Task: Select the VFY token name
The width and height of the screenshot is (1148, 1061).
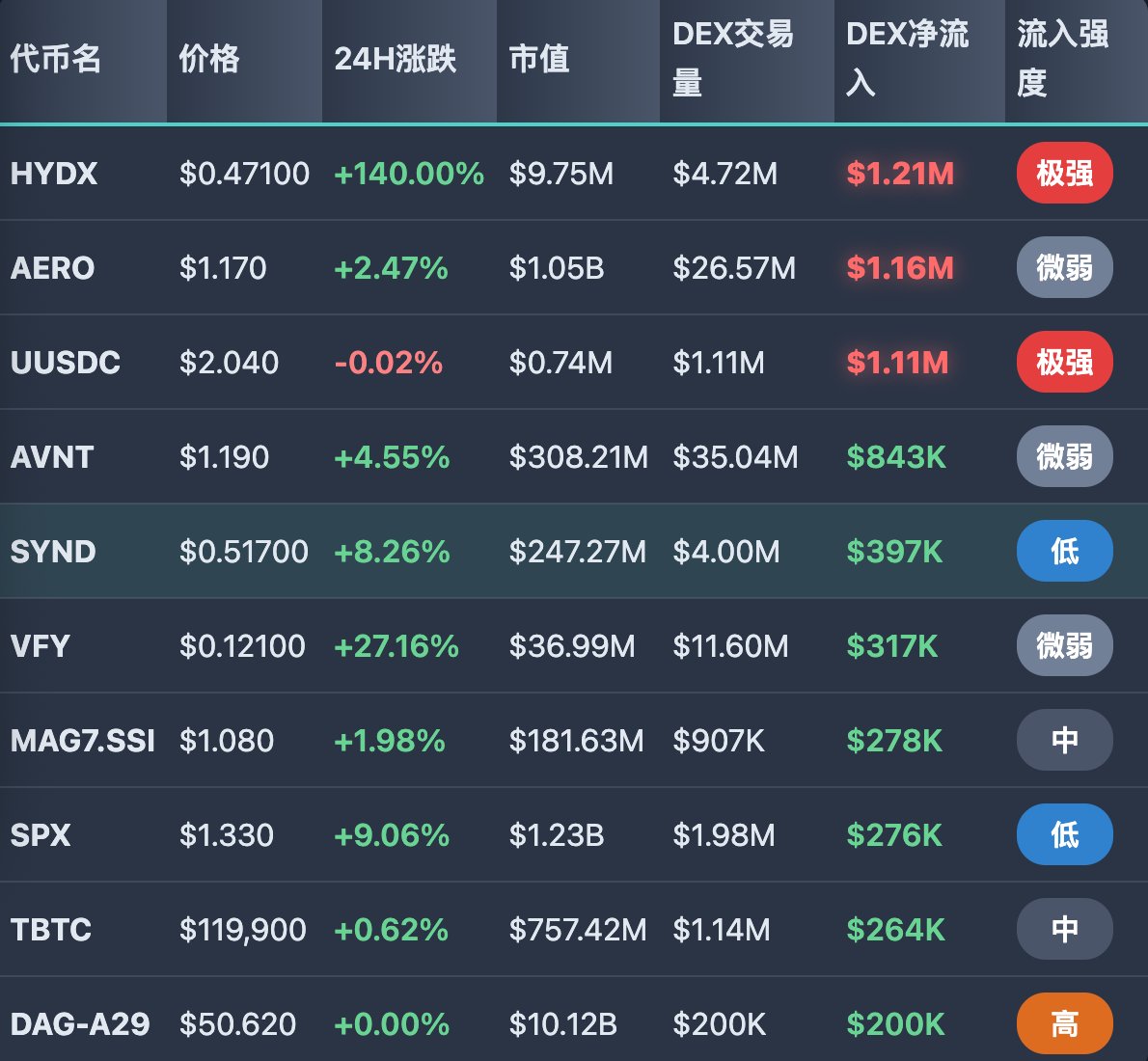Action: coord(41,646)
